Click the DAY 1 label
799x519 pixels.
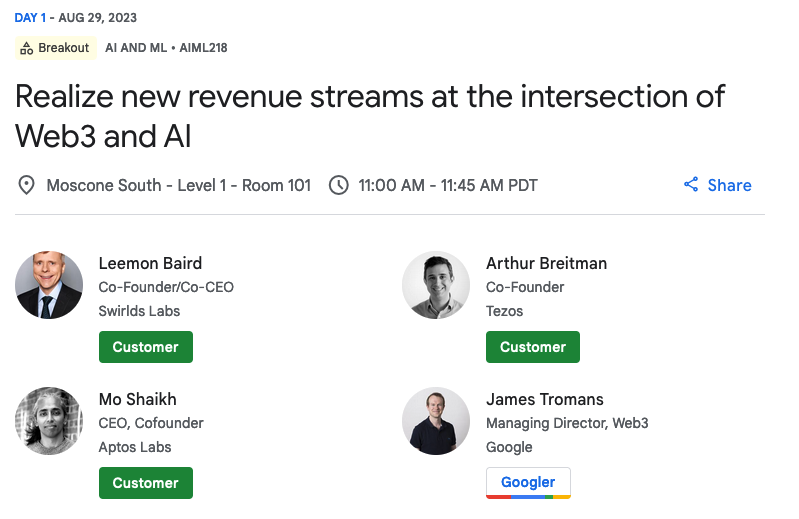tap(30, 18)
